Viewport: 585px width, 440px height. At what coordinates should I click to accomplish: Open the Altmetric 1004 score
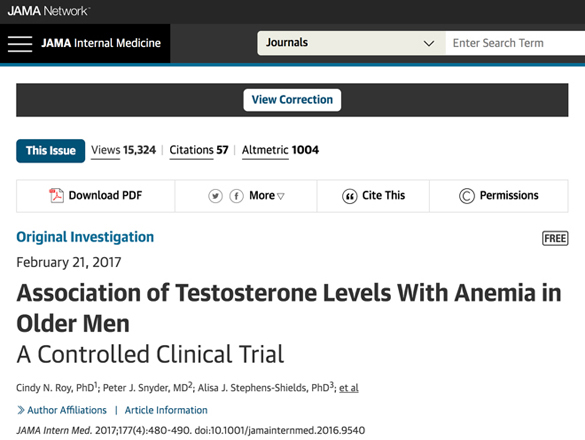coord(280,150)
